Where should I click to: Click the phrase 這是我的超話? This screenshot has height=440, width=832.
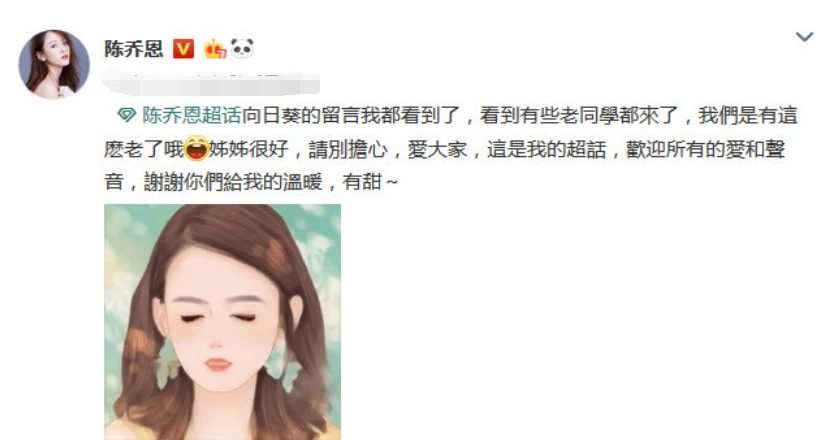(547, 149)
